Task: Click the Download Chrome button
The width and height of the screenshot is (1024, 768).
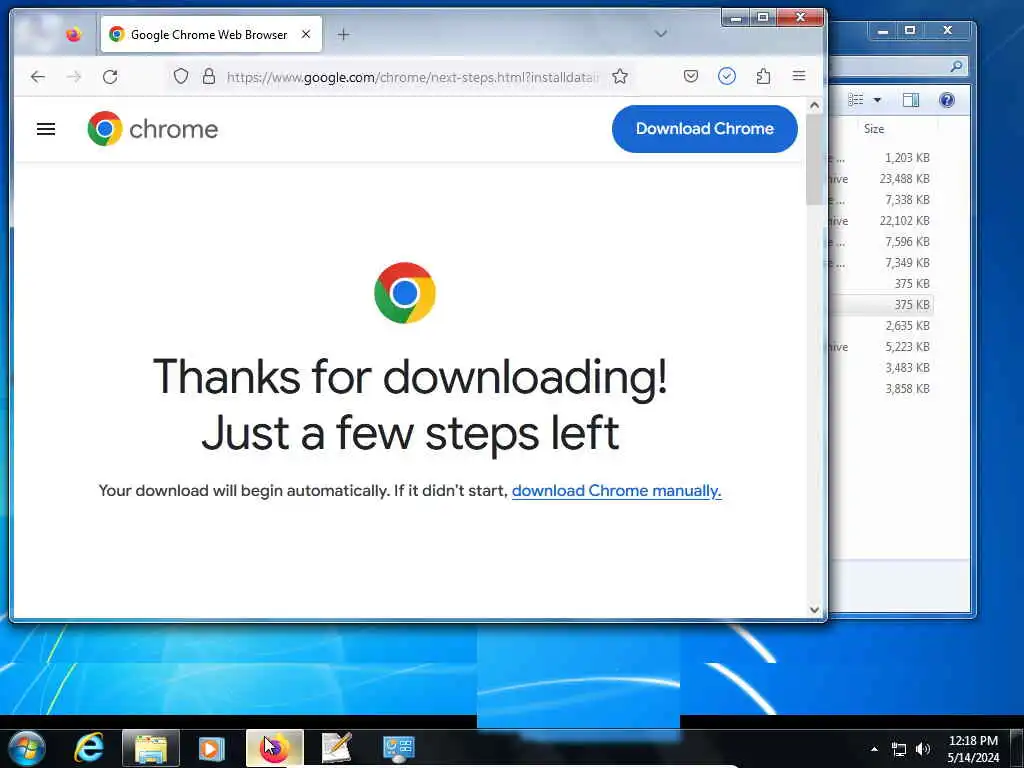Action: click(x=705, y=129)
